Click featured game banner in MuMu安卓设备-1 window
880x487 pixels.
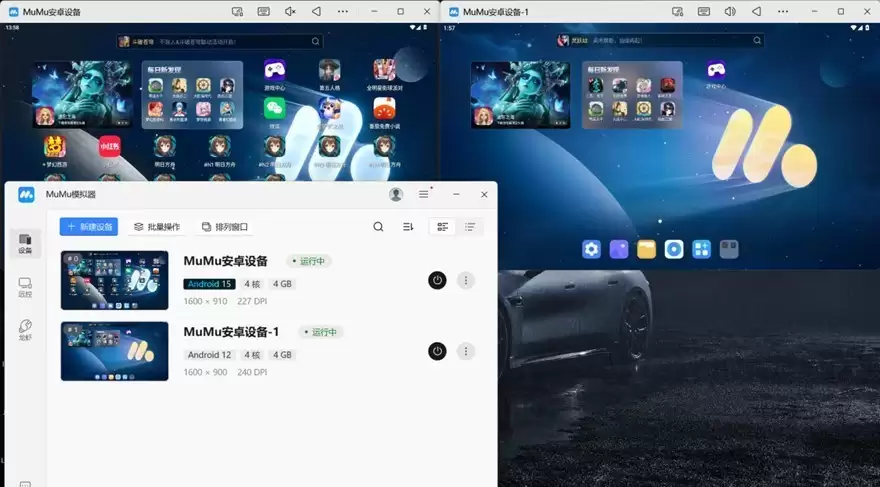pos(521,95)
